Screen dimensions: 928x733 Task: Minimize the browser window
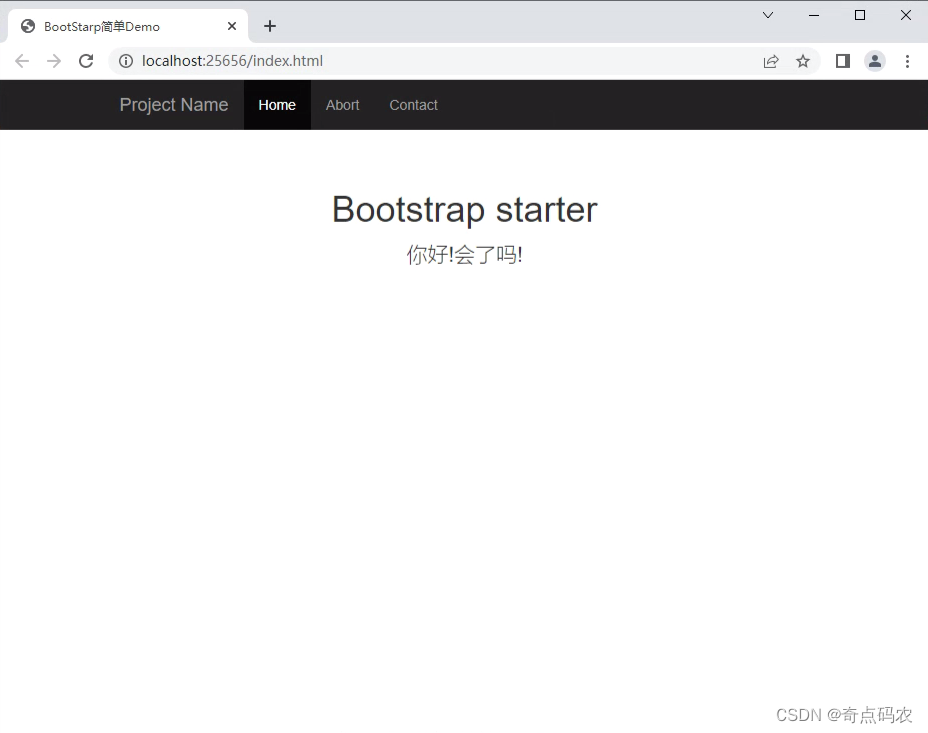click(x=814, y=15)
